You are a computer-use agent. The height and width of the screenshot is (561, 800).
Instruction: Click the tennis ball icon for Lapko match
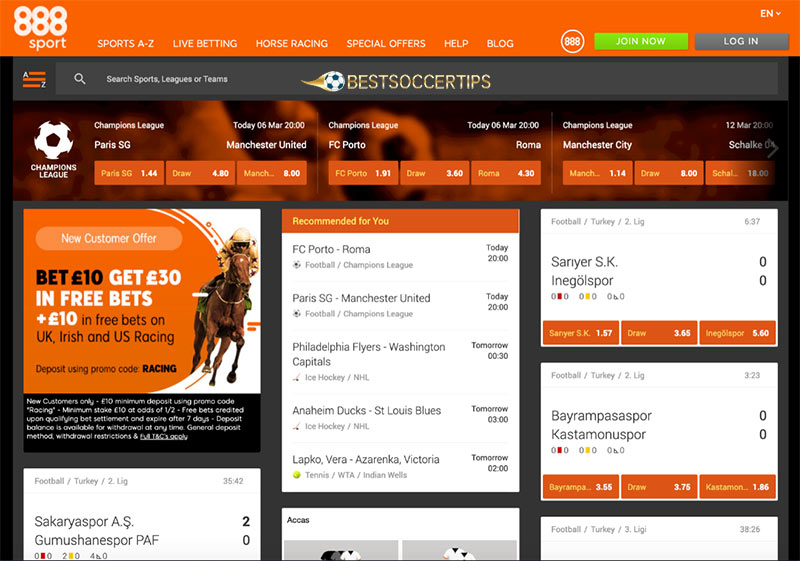point(296,475)
